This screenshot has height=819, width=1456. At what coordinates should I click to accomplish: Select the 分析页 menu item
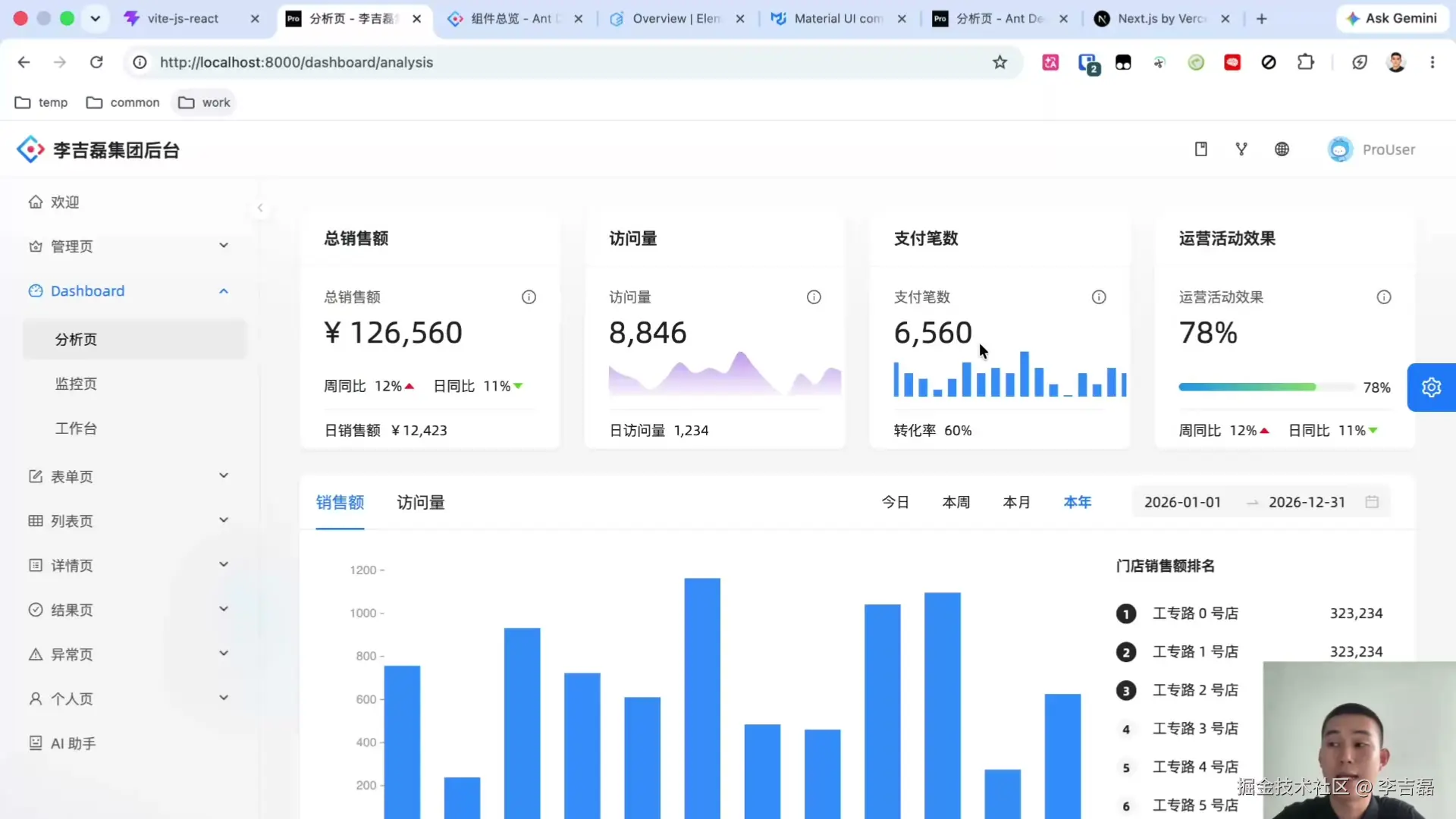135,339
